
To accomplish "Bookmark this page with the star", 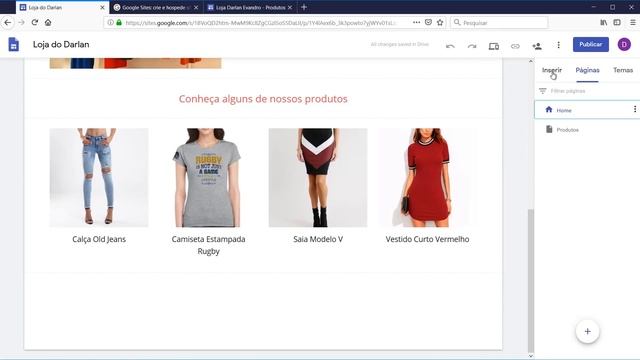I will point(440,22).
